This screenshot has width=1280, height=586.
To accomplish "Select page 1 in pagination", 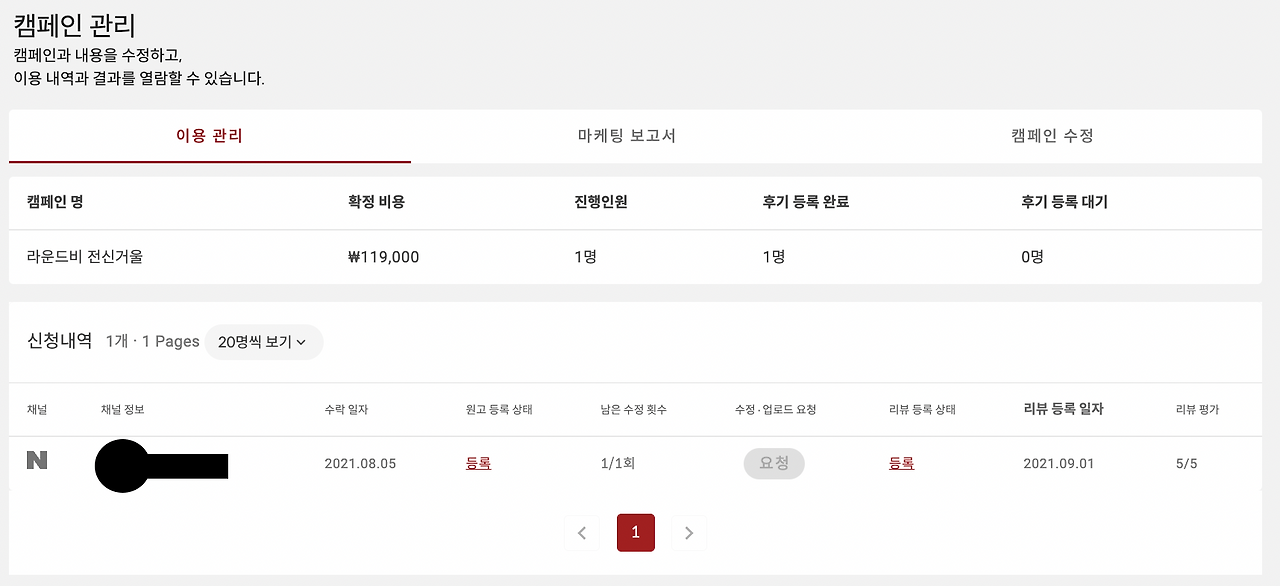I will 635,533.
